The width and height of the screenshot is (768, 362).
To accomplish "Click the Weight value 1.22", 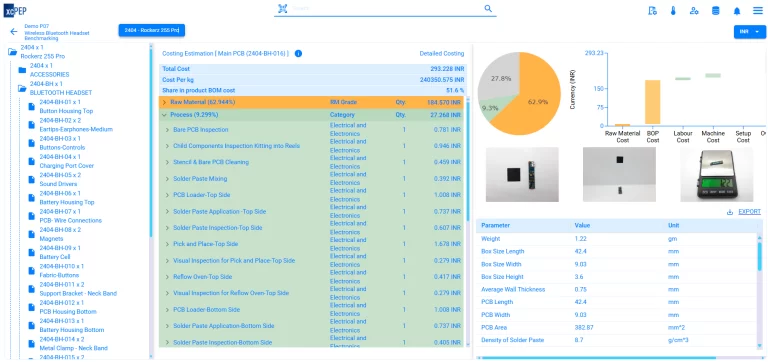I will pos(580,239).
